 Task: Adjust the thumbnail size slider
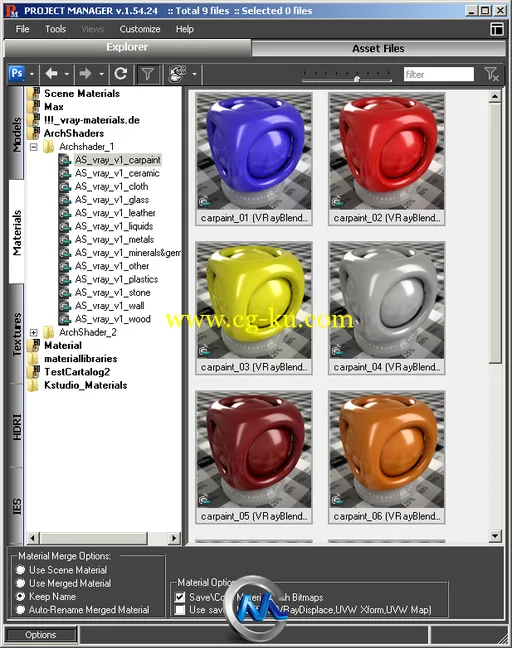(357, 78)
